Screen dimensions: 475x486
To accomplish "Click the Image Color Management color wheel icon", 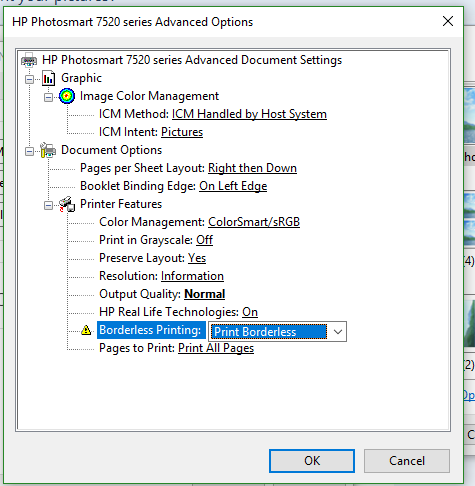I will coord(67,96).
